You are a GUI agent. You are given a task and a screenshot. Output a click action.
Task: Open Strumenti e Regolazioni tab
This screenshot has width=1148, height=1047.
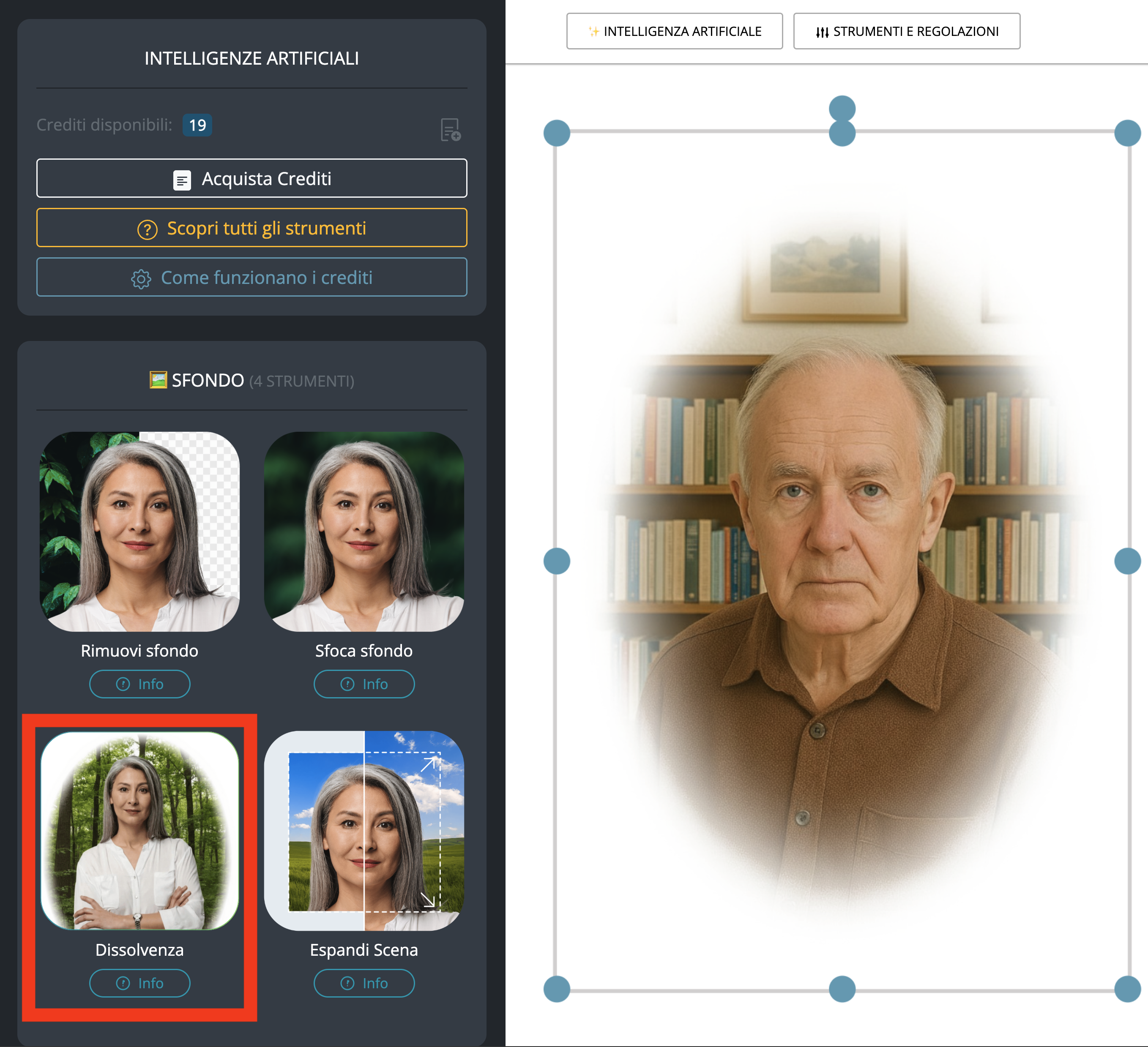[907, 31]
